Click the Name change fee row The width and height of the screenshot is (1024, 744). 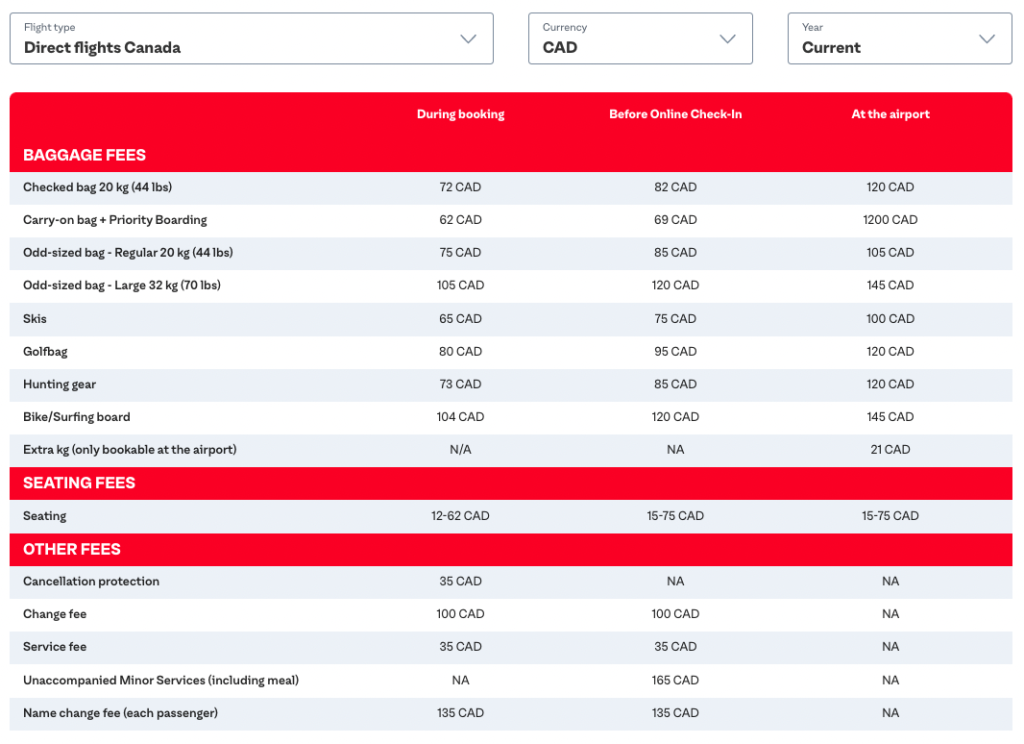121,713
